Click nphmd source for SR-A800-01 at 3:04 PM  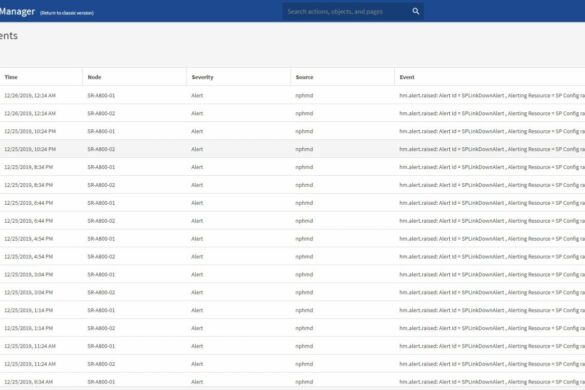coord(304,275)
